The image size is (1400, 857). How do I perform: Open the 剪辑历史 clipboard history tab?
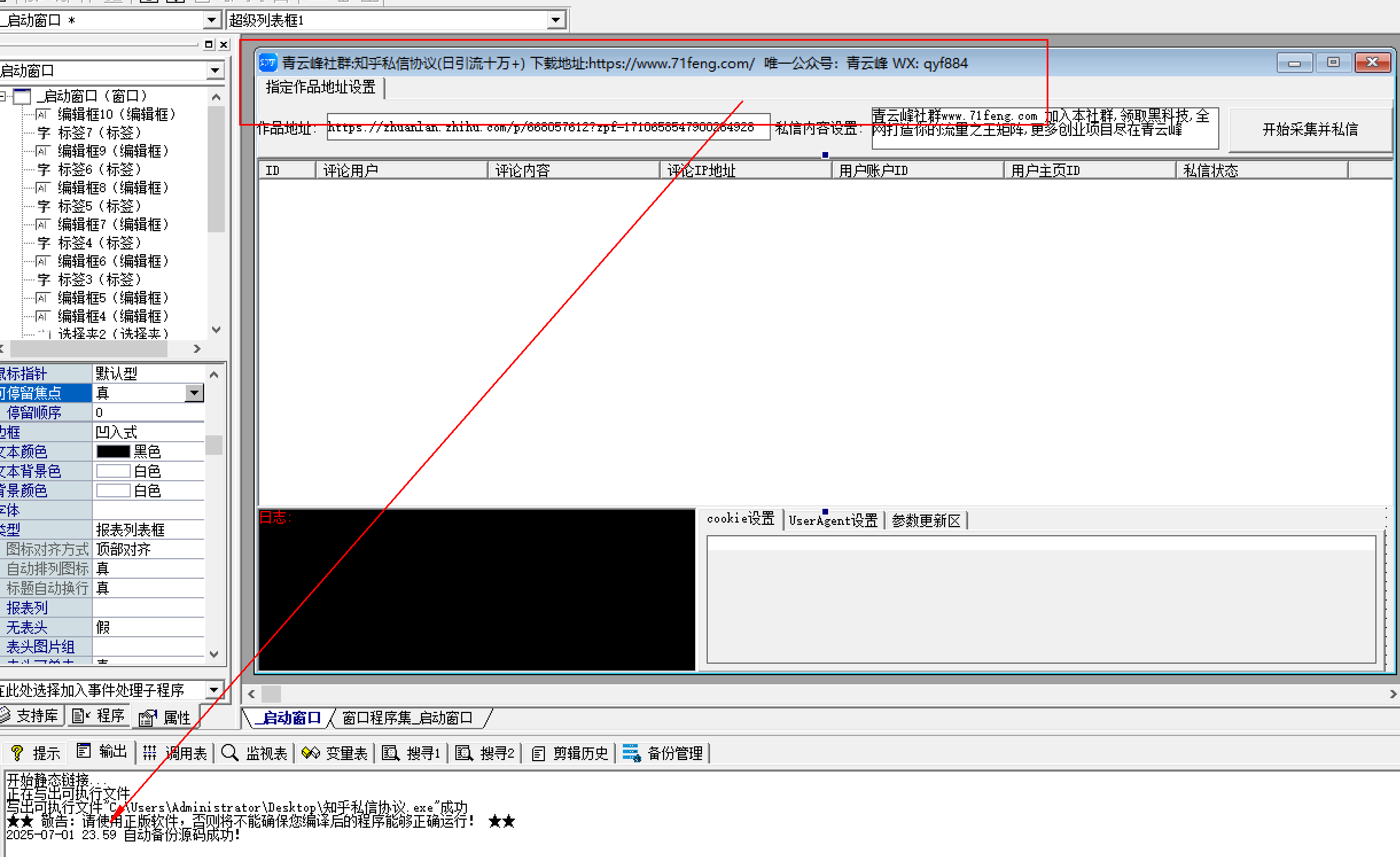pos(570,753)
